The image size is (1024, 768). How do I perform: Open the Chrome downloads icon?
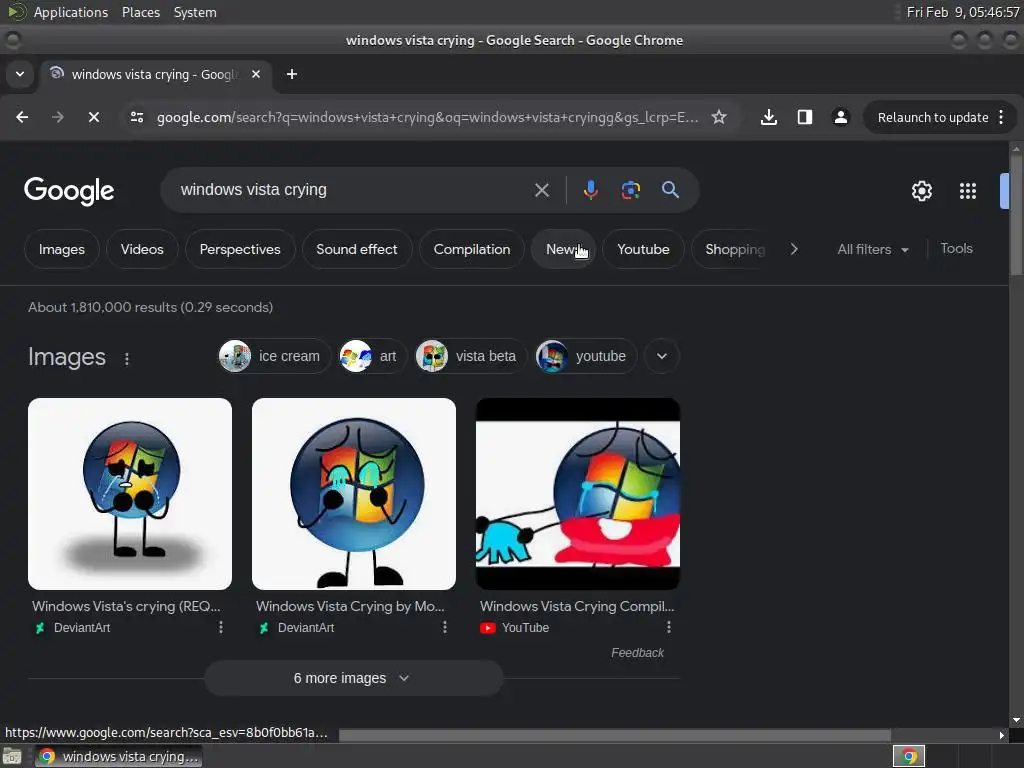coord(769,117)
